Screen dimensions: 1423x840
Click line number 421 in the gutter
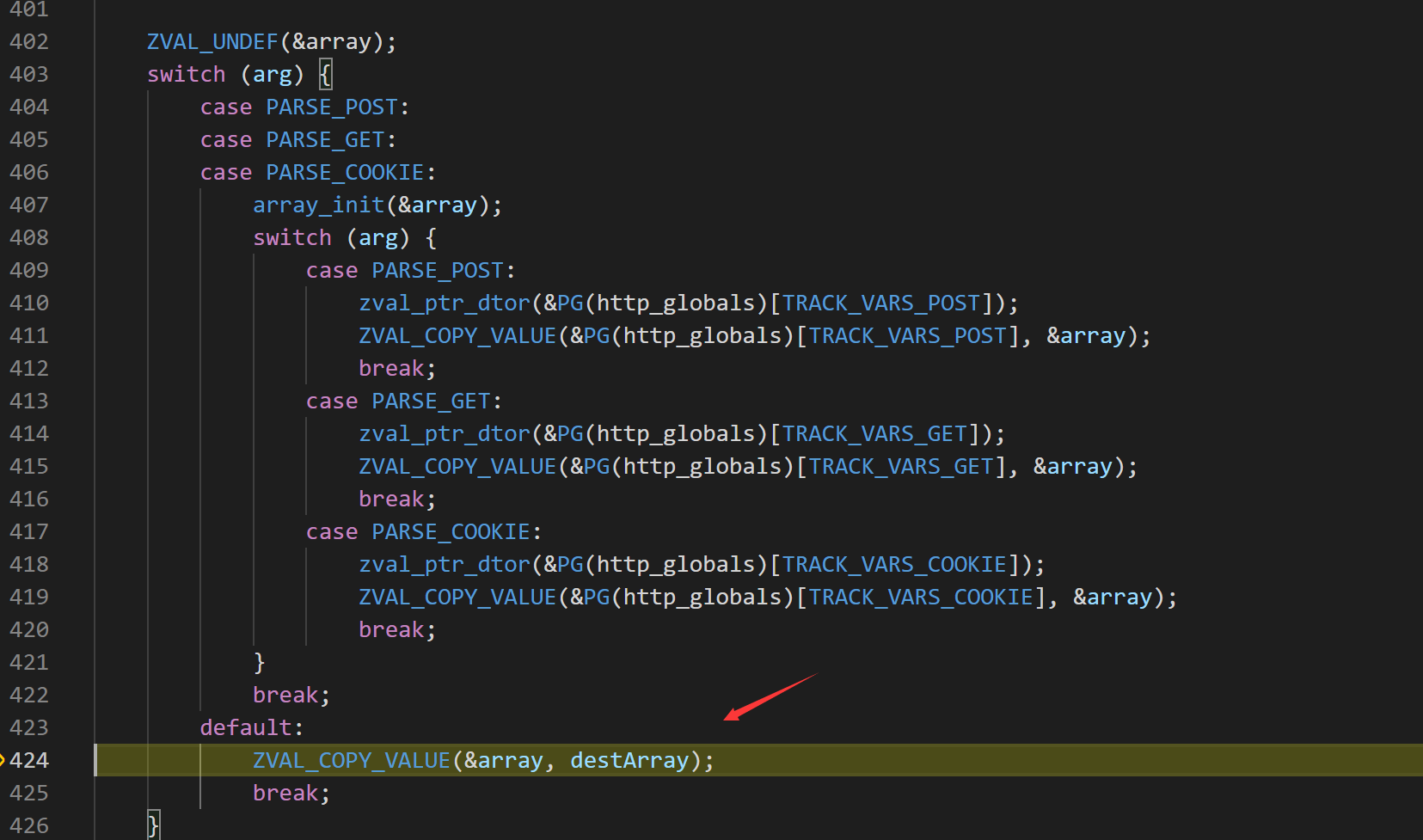29,662
